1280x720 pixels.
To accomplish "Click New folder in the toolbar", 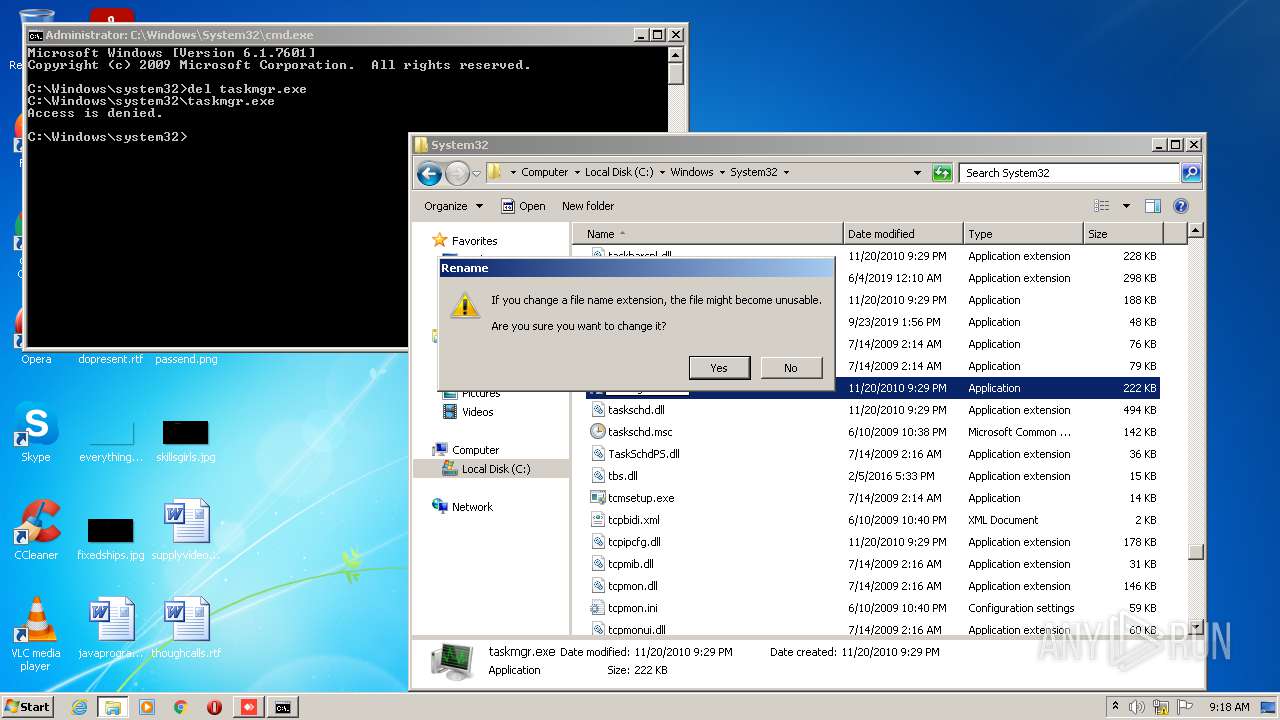I will coord(588,206).
